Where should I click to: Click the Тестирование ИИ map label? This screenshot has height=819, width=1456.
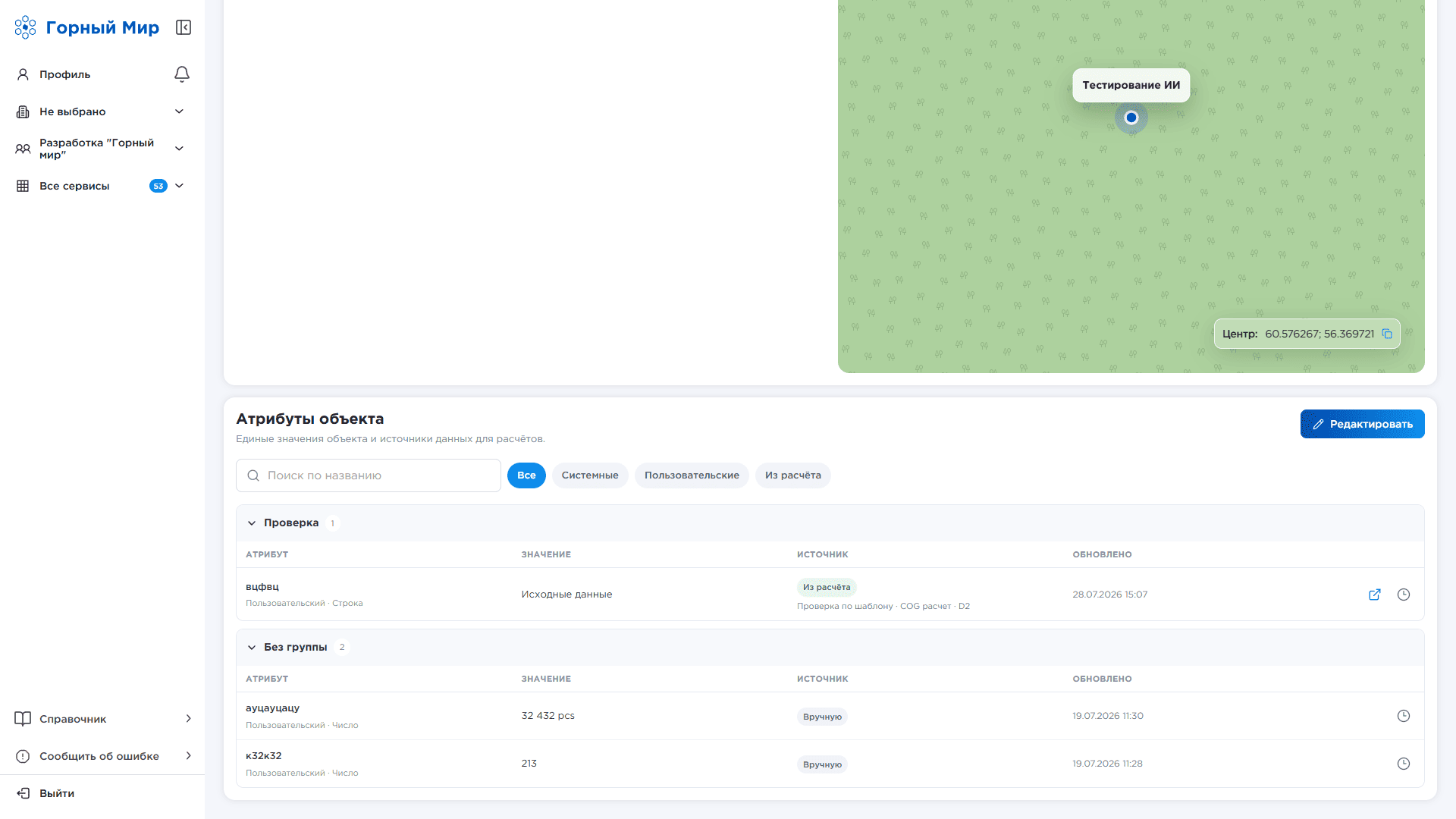click(1131, 85)
